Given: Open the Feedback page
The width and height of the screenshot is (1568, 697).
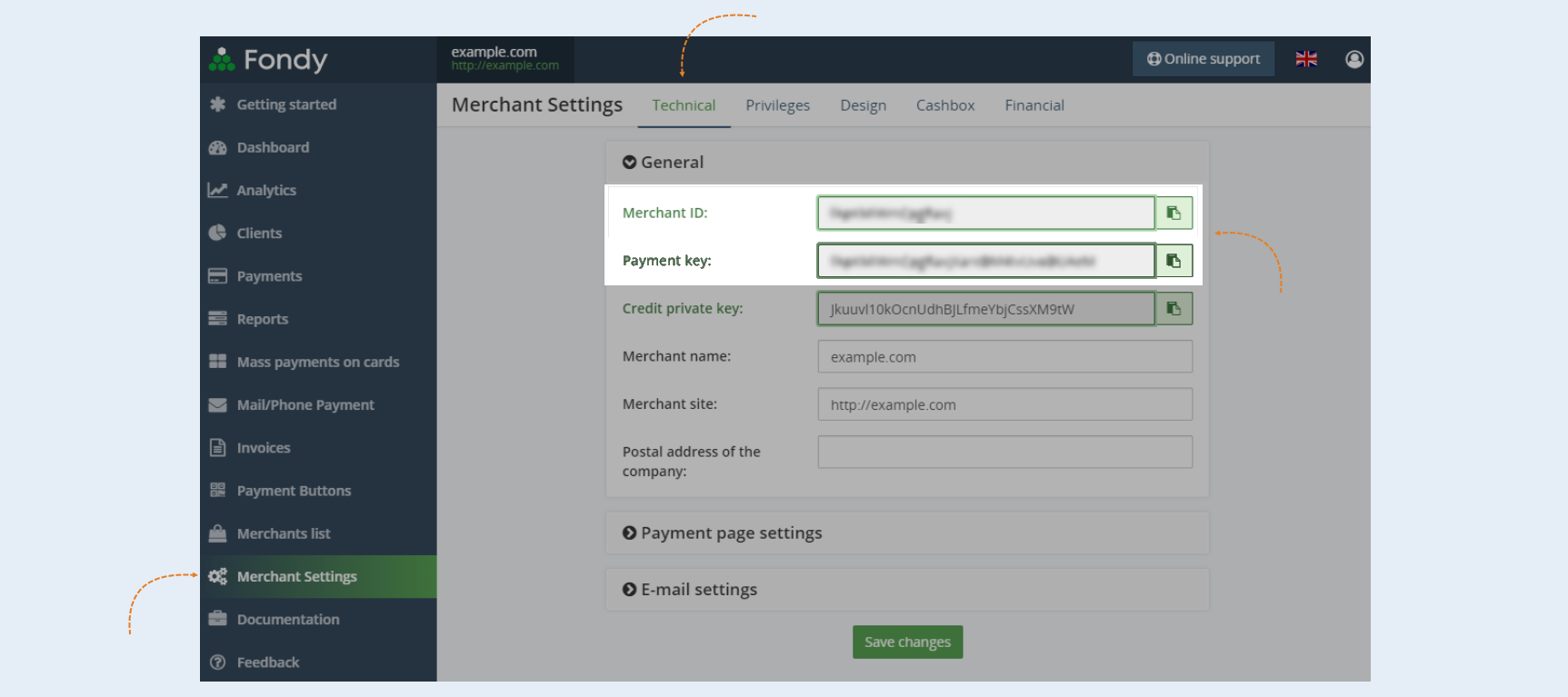Looking at the screenshot, I should click(318, 662).
